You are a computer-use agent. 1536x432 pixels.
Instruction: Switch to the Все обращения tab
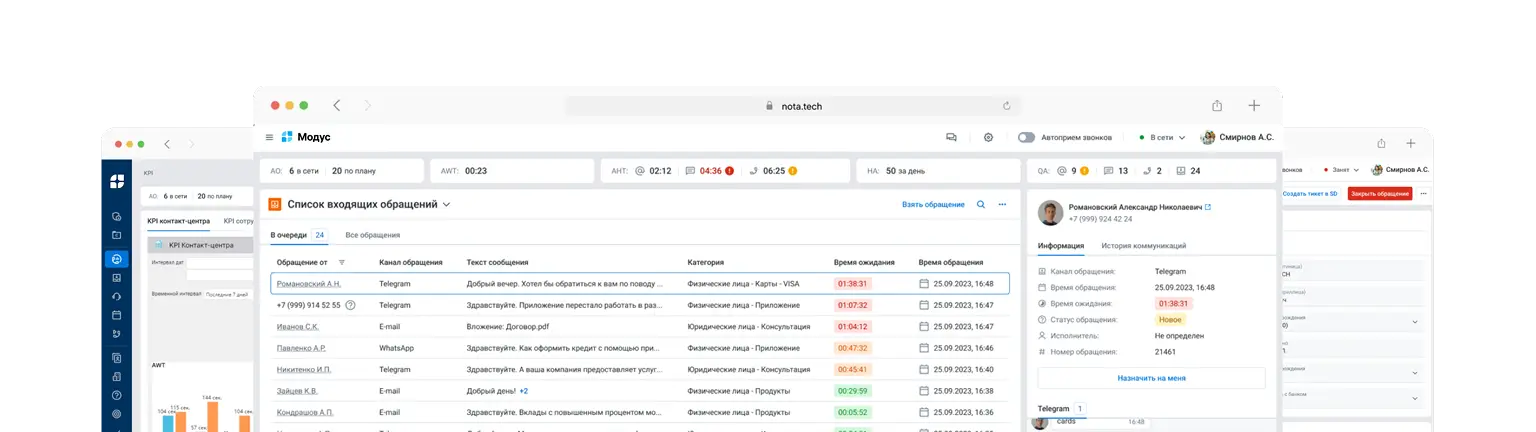pos(373,235)
